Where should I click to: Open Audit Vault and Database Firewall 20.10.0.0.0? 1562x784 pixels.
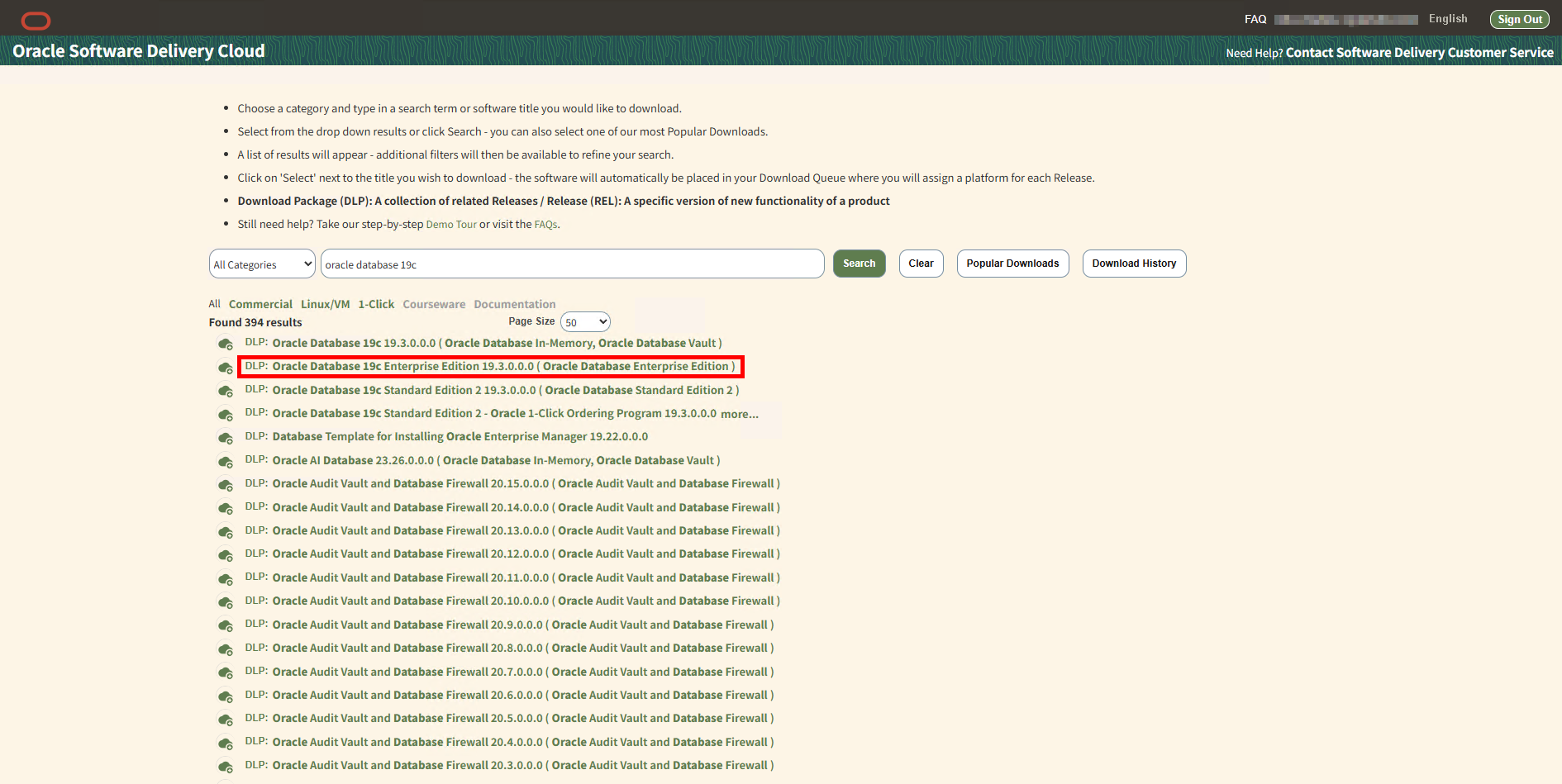pyautogui.click(x=526, y=601)
